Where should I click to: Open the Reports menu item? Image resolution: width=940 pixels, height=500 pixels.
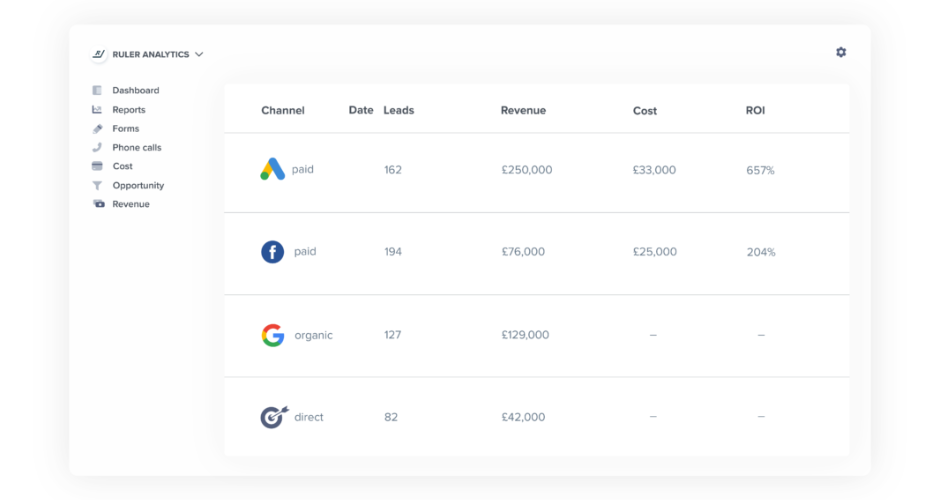(129, 110)
